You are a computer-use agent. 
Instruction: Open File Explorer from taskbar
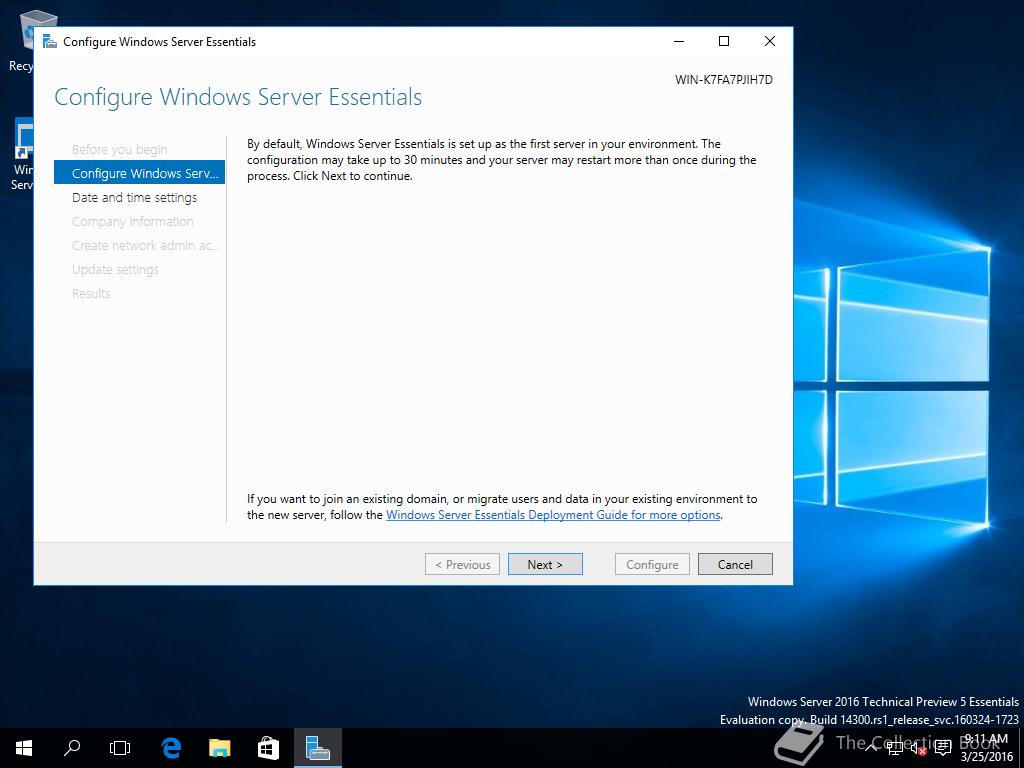219,748
